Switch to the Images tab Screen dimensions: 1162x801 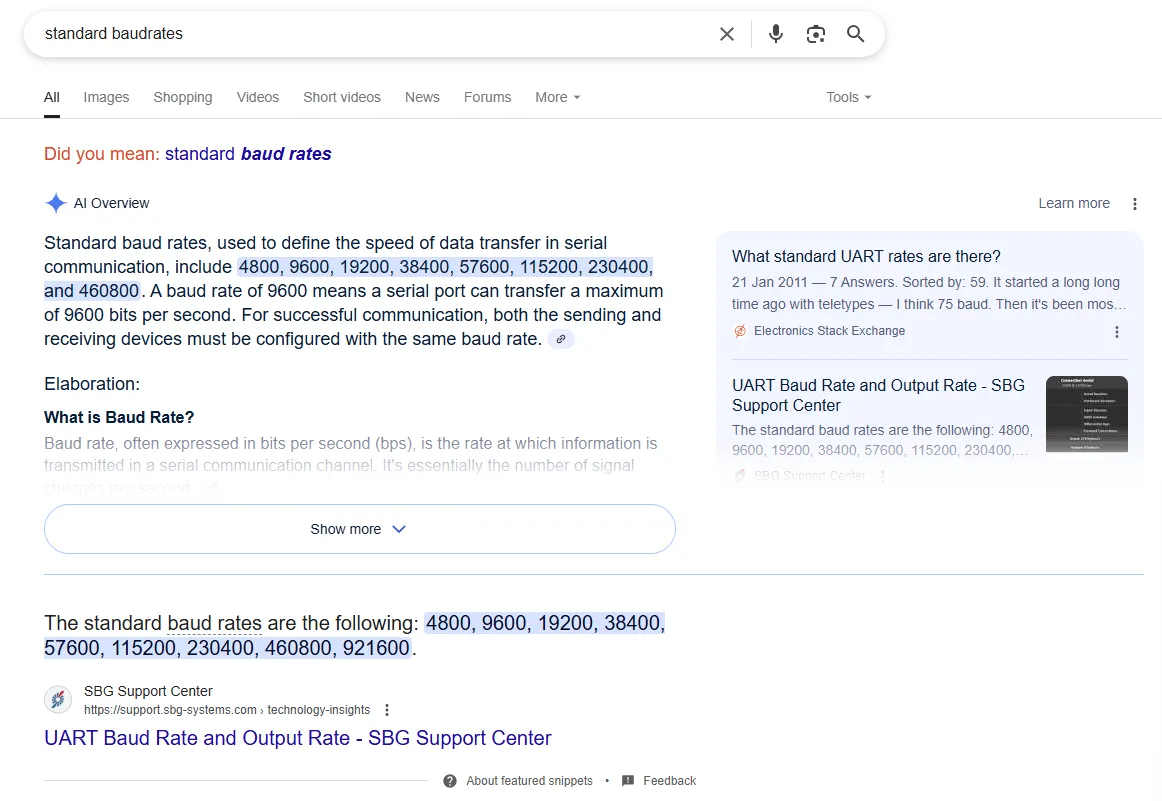[x=106, y=97]
